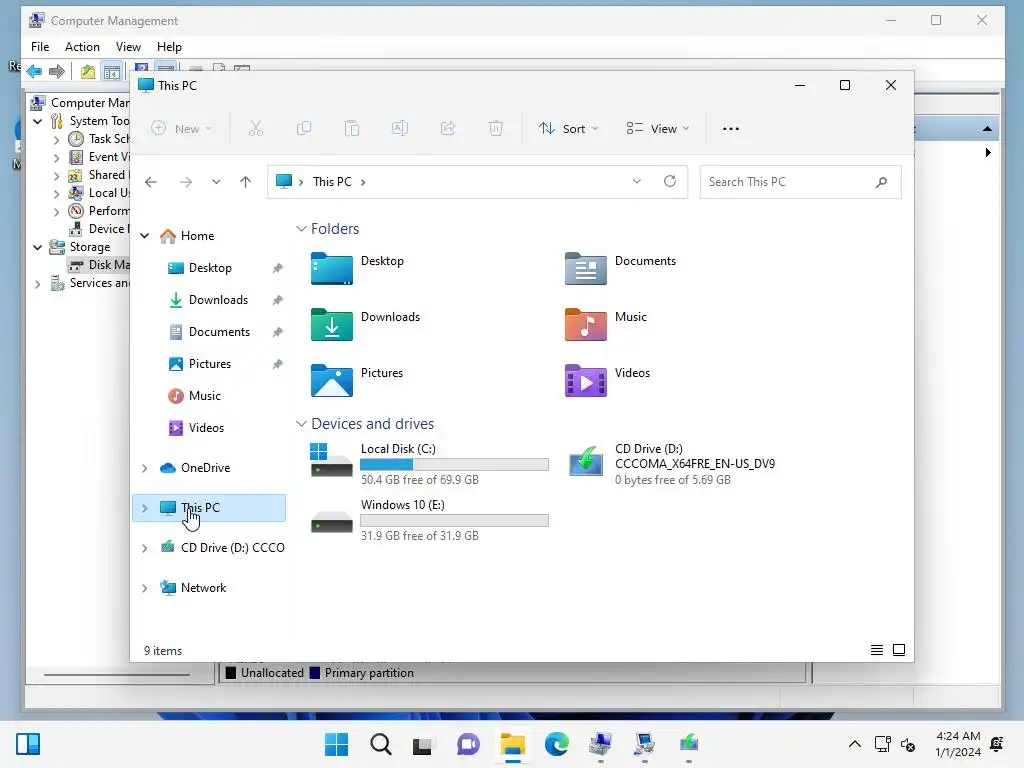Viewport: 1024px width, 768px height.
Task: Click the Back arrow in Computer Management toolbar
Action: pyautogui.click(x=34, y=71)
